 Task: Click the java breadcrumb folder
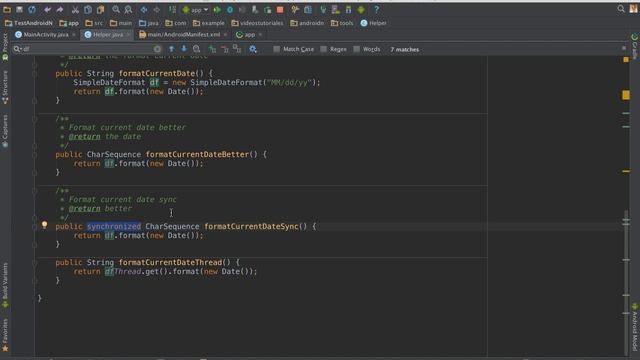tap(149, 23)
